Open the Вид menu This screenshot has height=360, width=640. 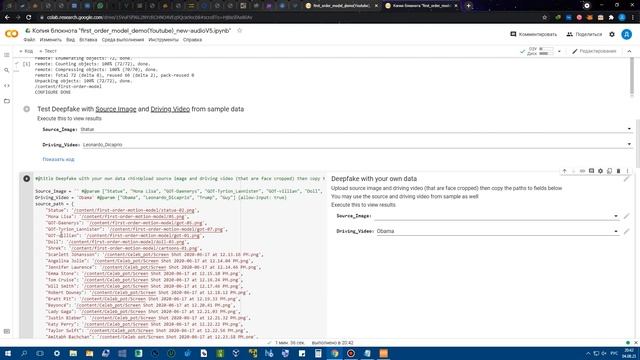[70, 40]
